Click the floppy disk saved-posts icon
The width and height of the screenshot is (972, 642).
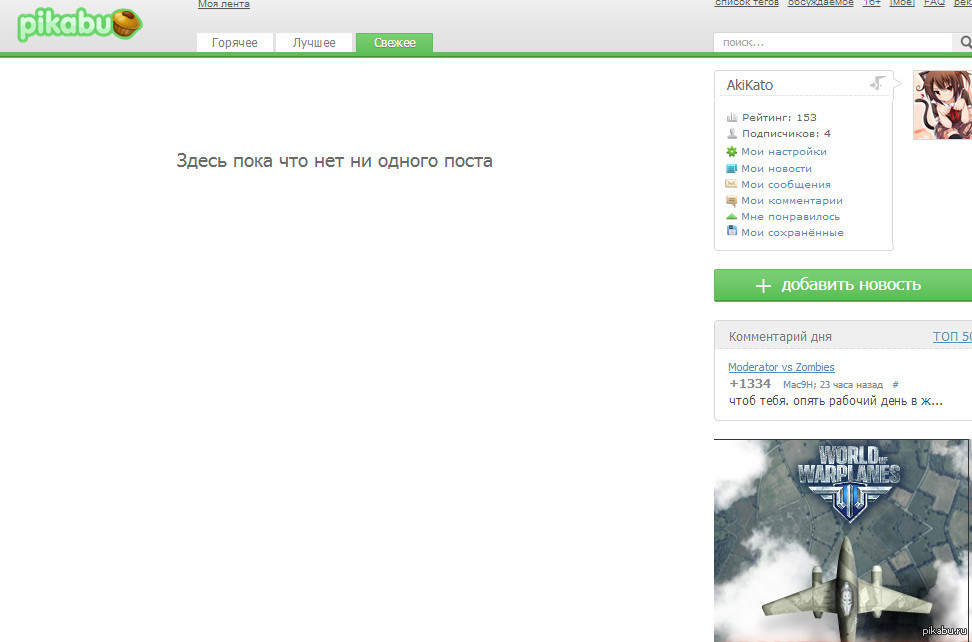click(732, 232)
